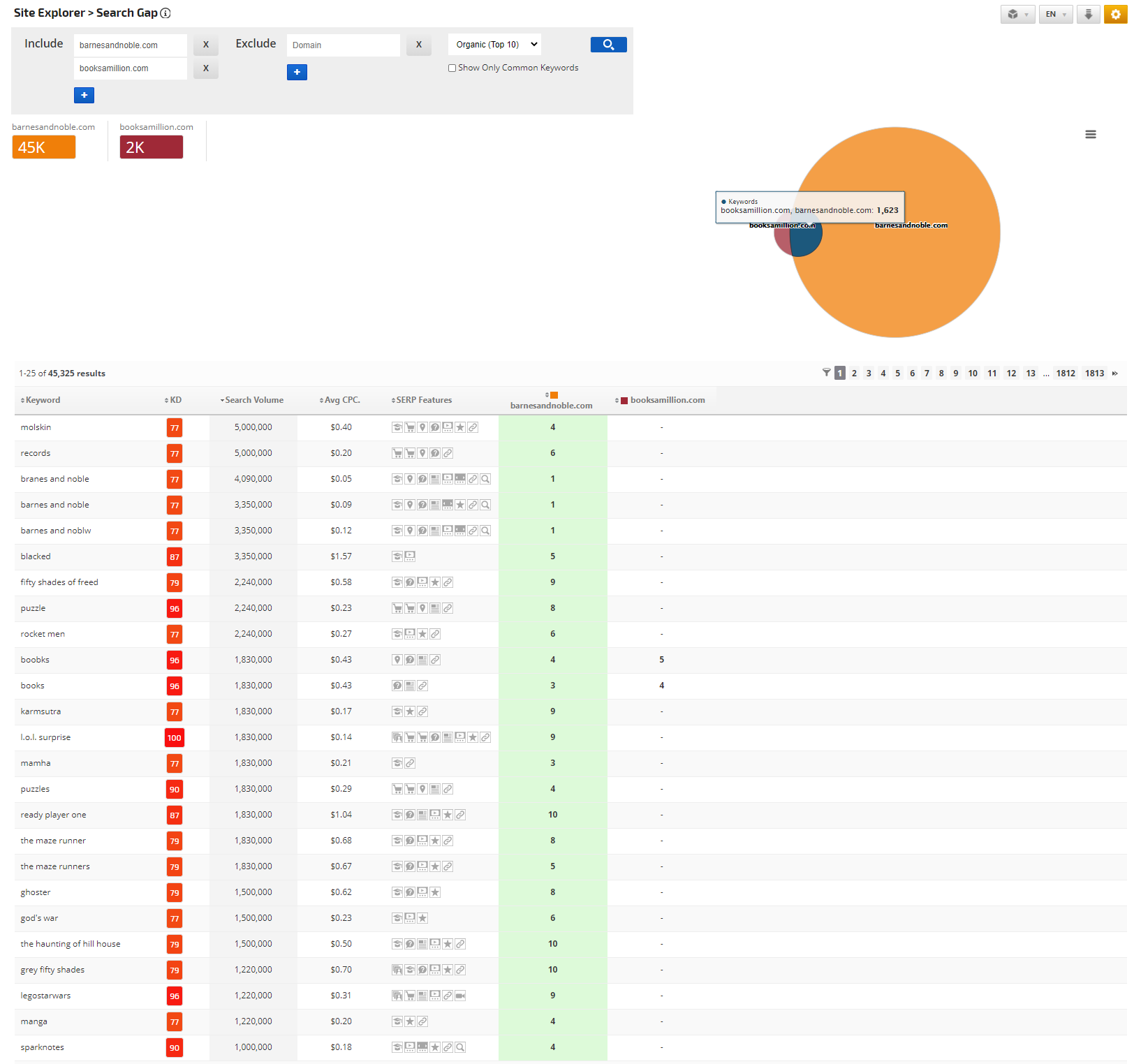Remove barnesandnoble.com with its X button

point(205,45)
